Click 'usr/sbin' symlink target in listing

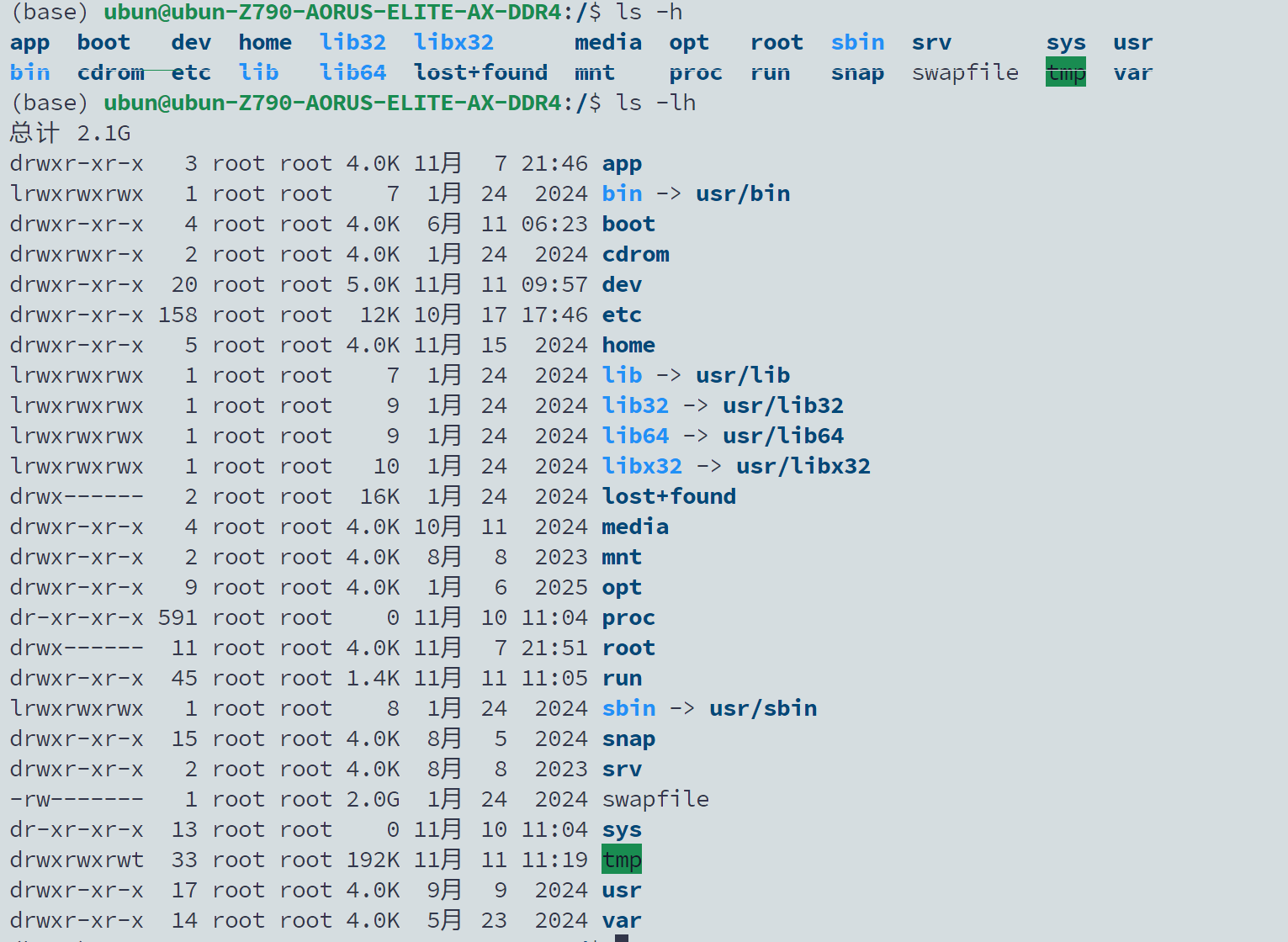764,708
